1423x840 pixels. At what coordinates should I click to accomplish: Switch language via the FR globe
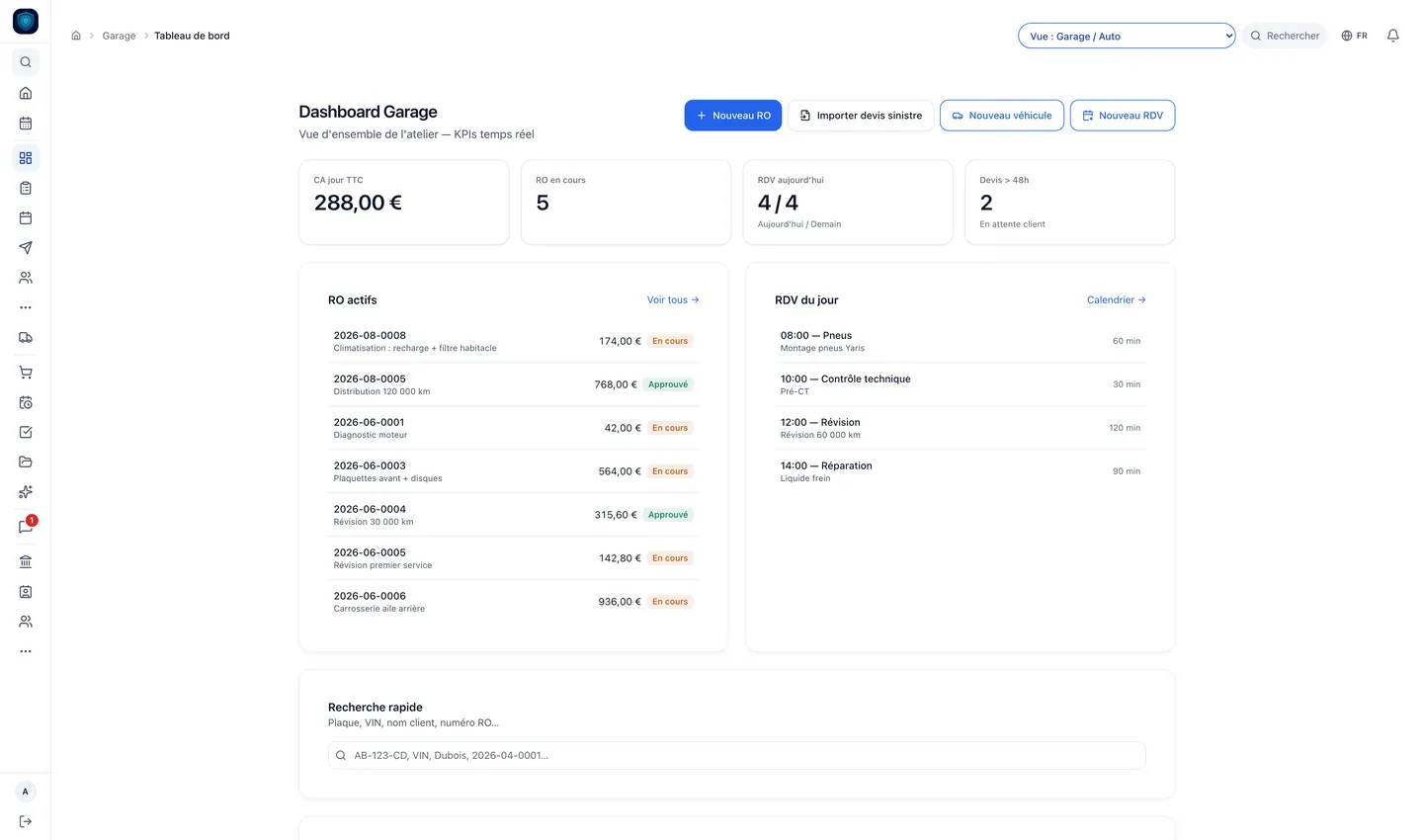(1354, 36)
